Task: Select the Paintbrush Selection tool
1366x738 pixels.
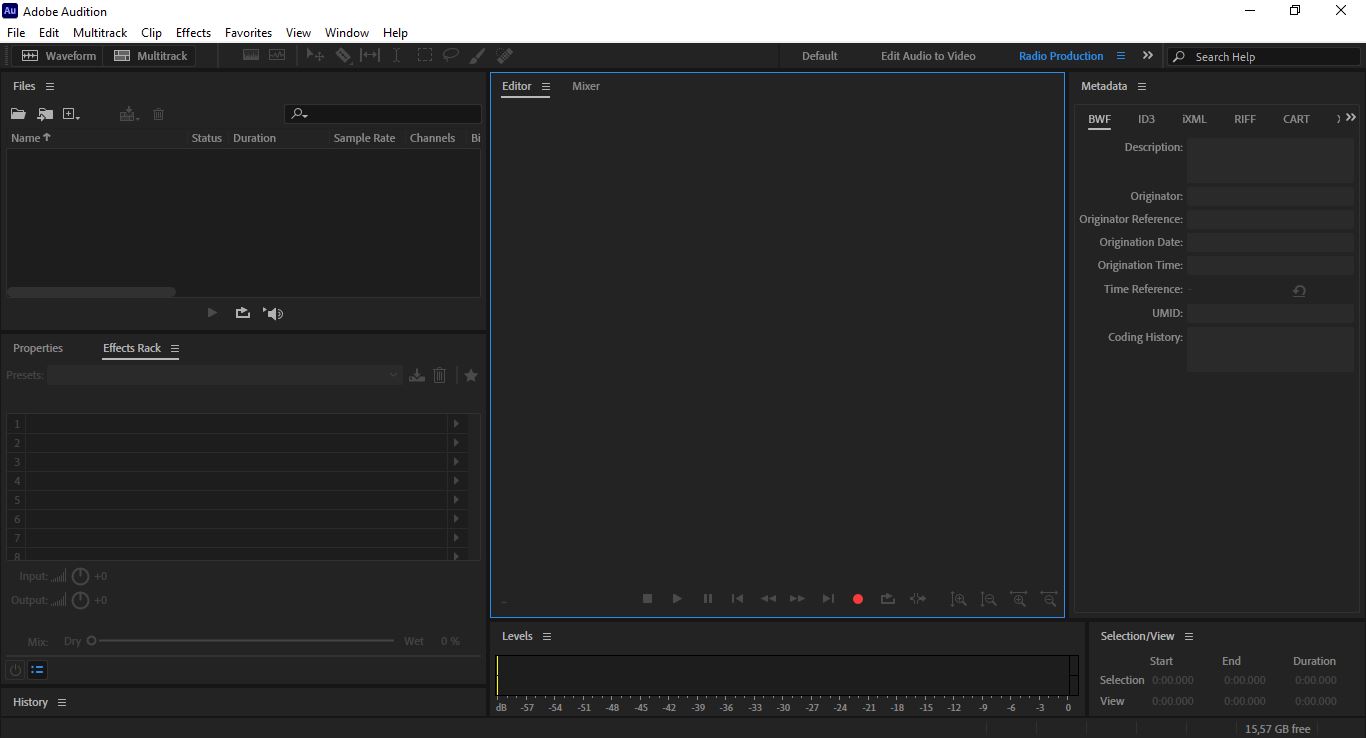Action: (x=478, y=56)
